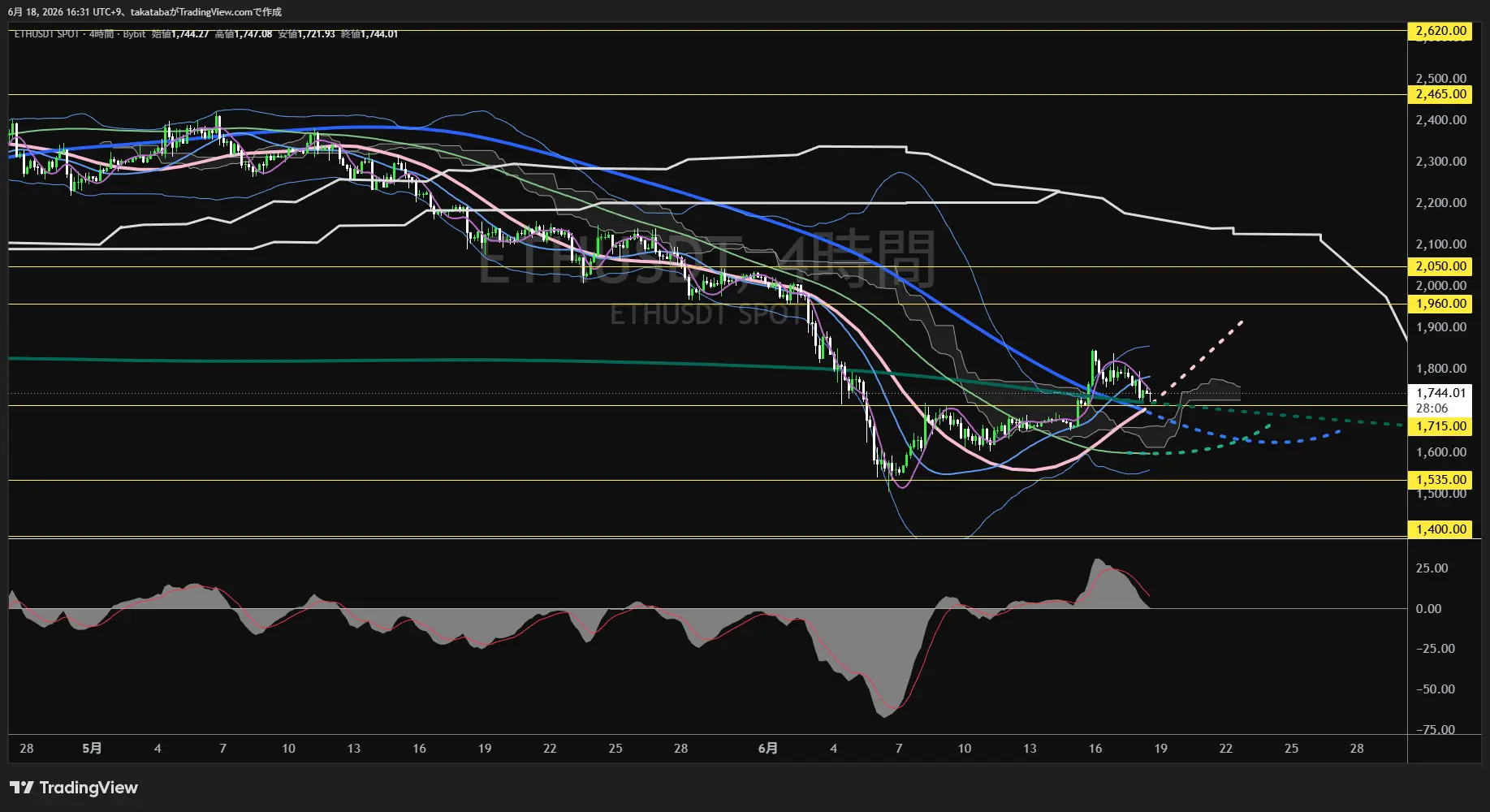
Task: Click the 1,900.00 price scale value
Action: pos(1441,327)
